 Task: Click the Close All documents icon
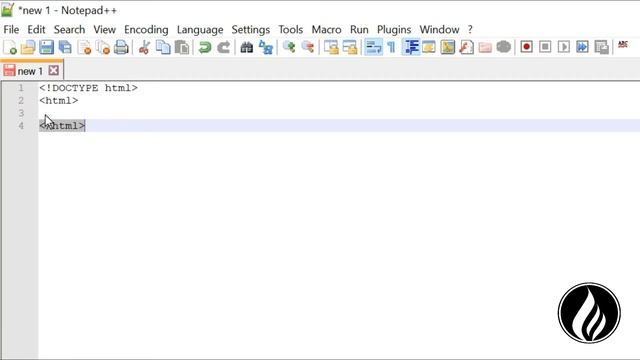click(103, 47)
